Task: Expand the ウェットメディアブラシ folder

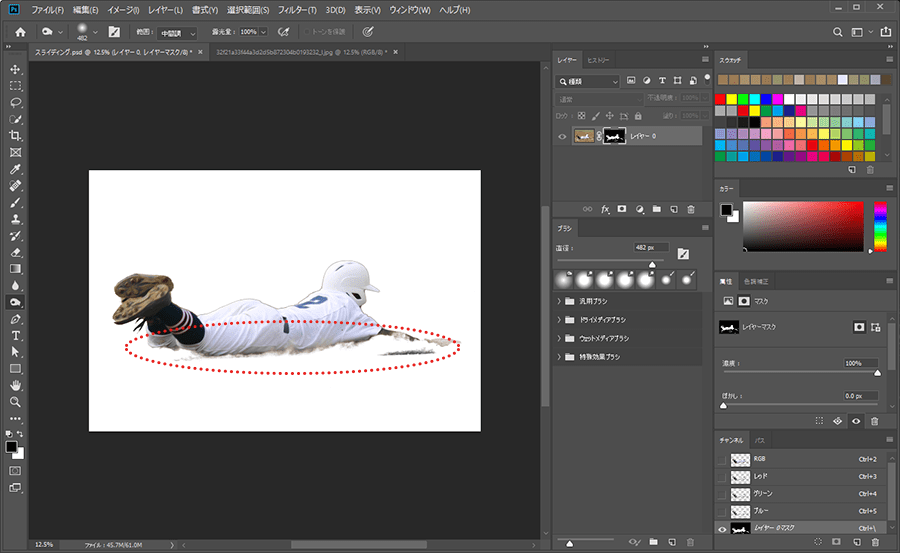Action: pyautogui.click(x=559, y=338)
